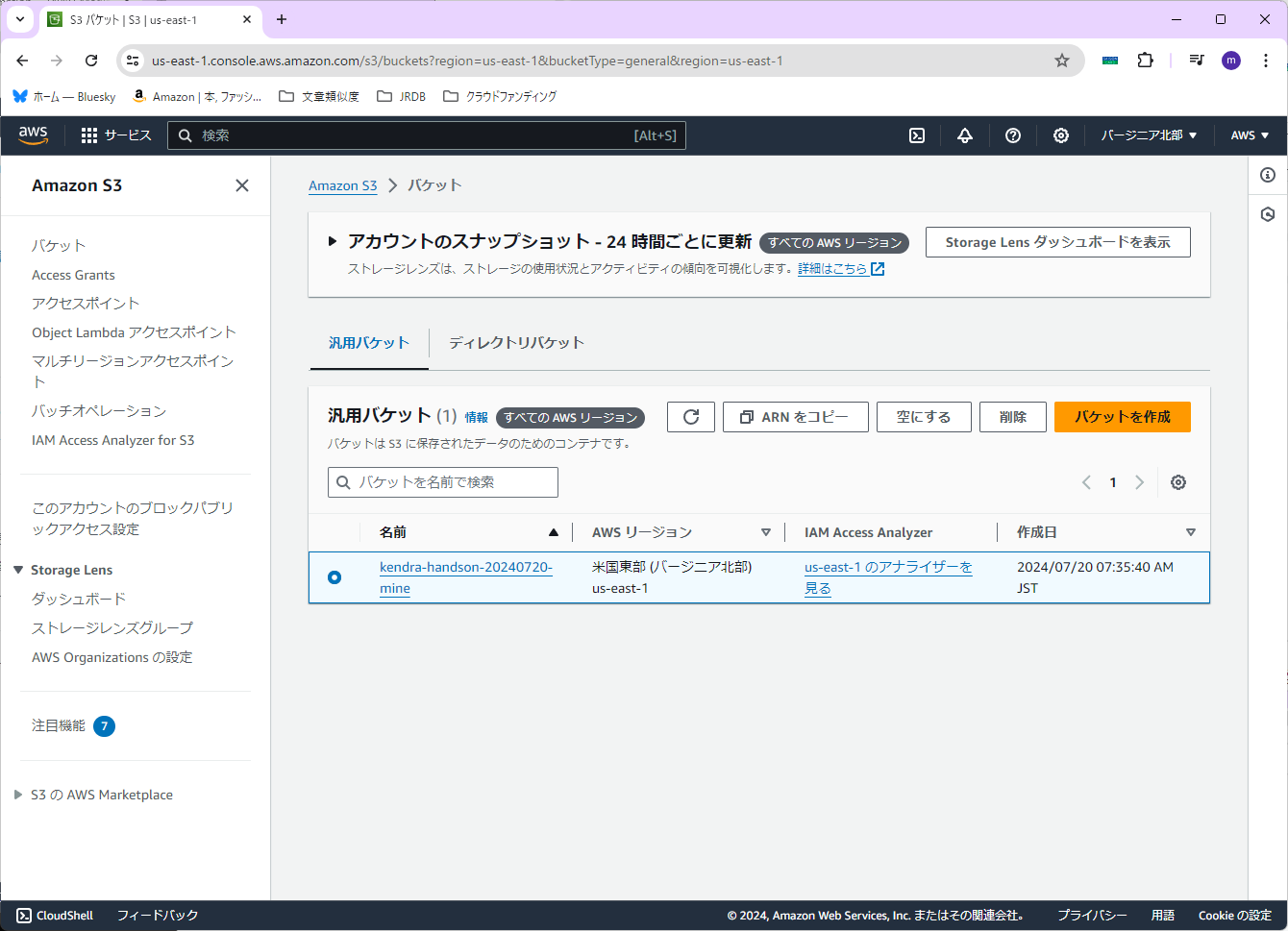Open the notifications bell
Viewport: 1288px width, 931px height.
965,135
